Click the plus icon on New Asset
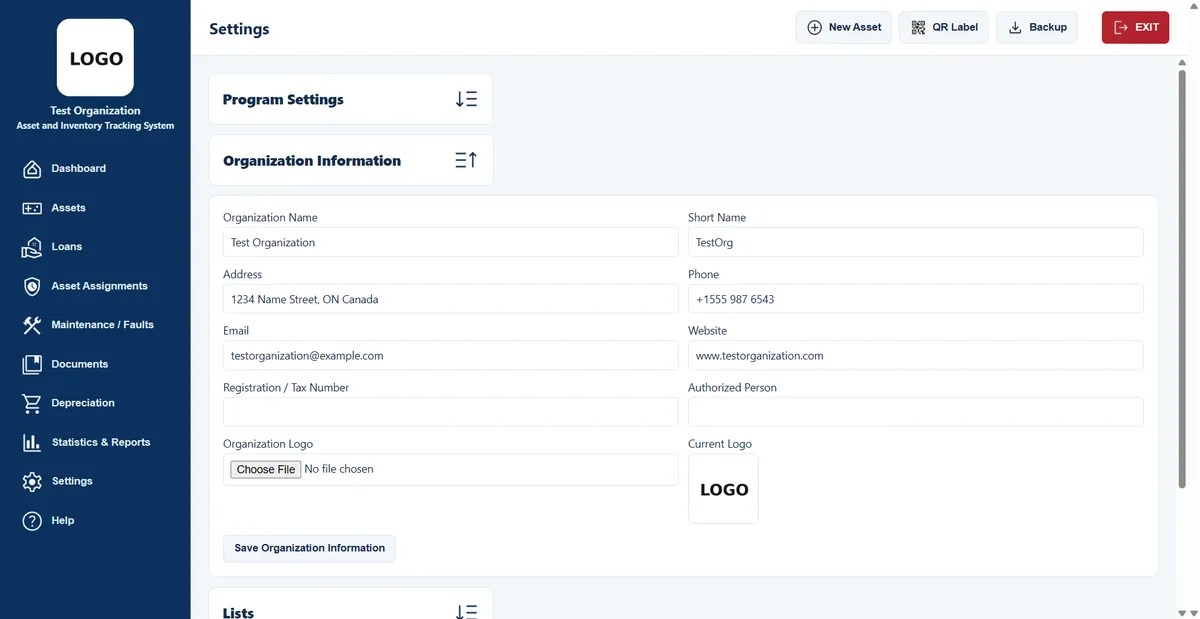Screen dimensions: 1200x619 pyautogui.click(x=814, y=27)
